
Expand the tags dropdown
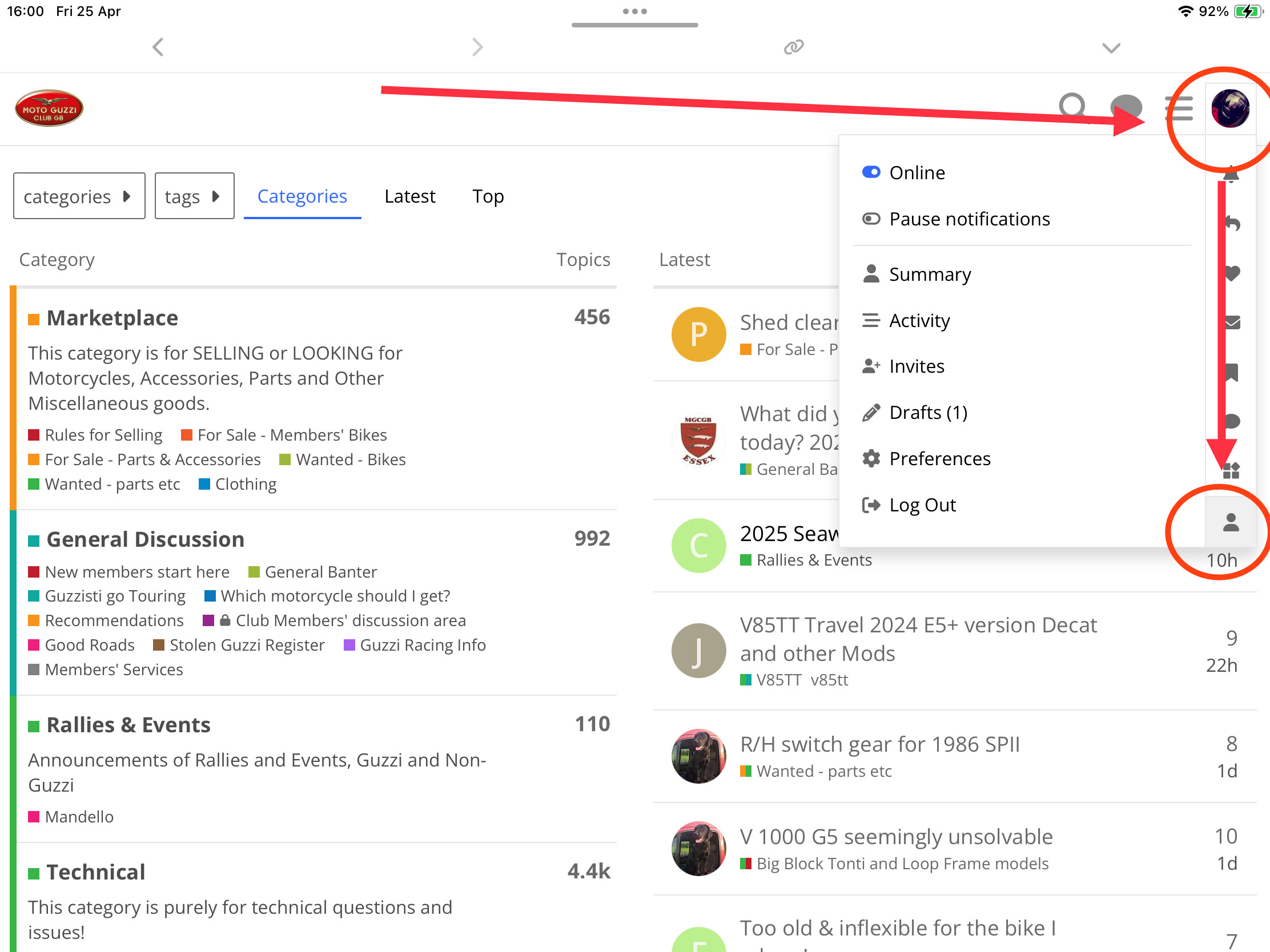(x=194, y=196)
